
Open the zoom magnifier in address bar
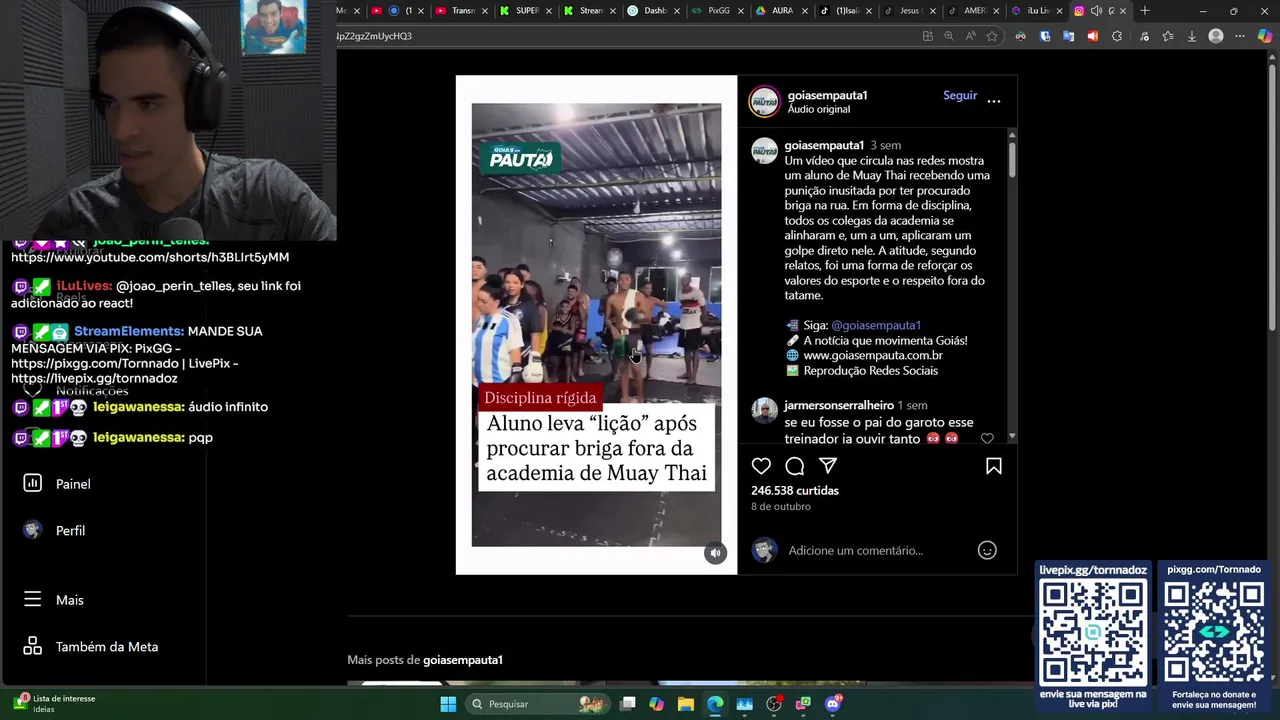(949, 36)
